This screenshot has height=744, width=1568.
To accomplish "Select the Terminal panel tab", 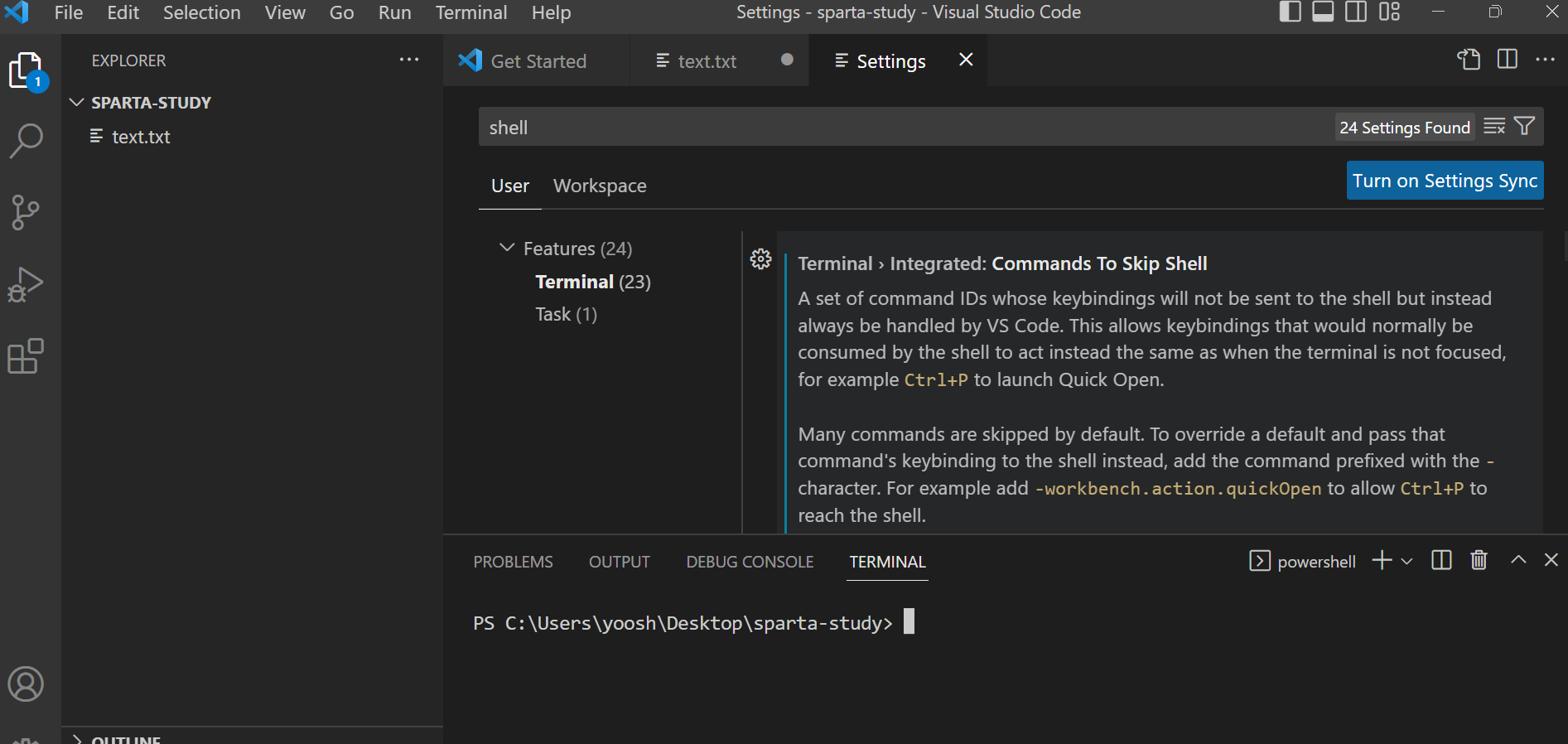I will tap(887, 562).
